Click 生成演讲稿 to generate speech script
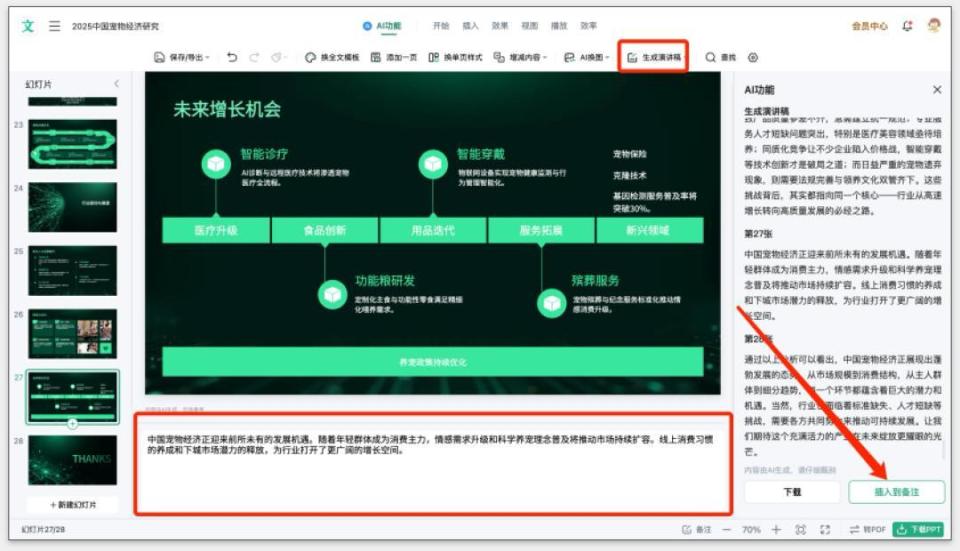Viewport: 960px width, 551px height. click(654, 58)
